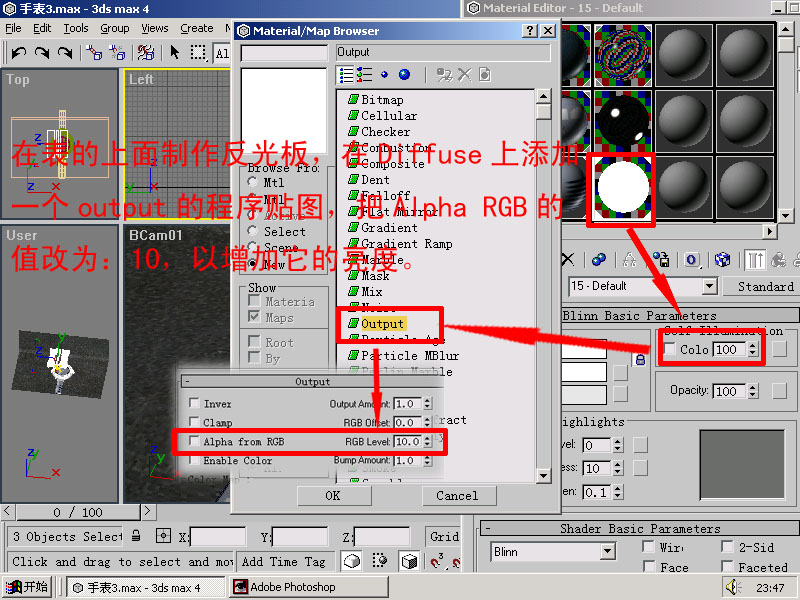Image resolution: width=800 pixels, height=600 pixels.
Task: Open the Views menu
Action: coord(155,28)
